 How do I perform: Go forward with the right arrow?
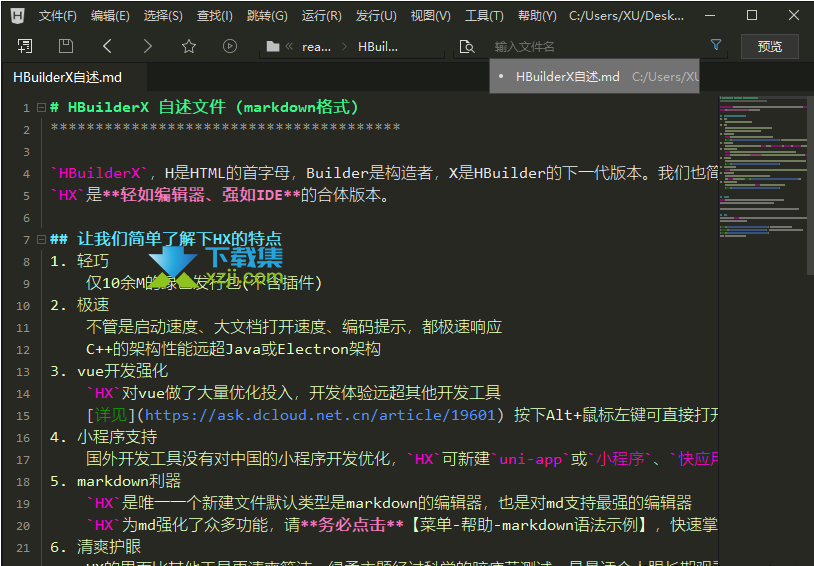[147, 46]
